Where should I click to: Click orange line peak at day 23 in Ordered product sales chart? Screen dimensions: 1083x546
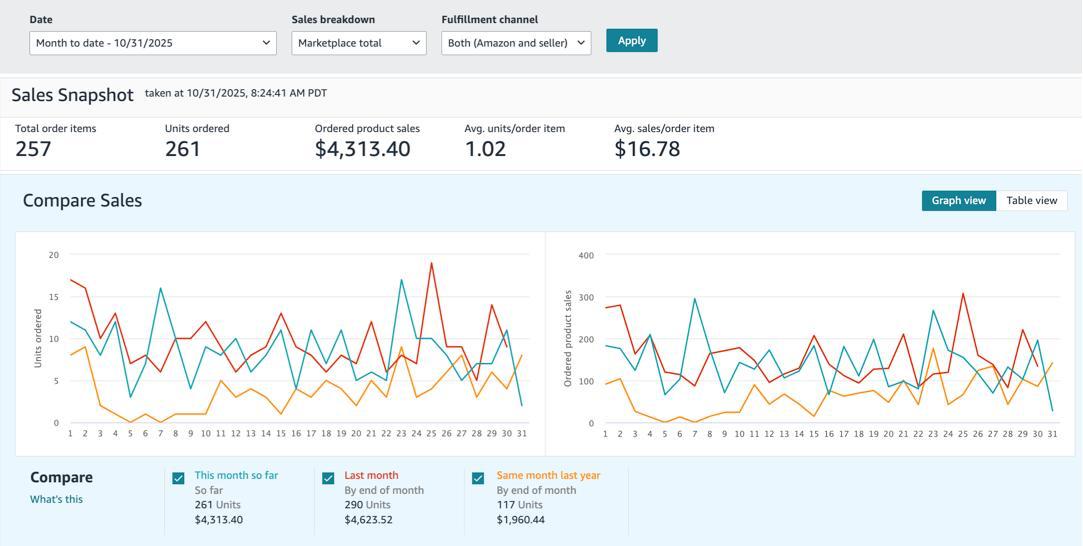933,348
